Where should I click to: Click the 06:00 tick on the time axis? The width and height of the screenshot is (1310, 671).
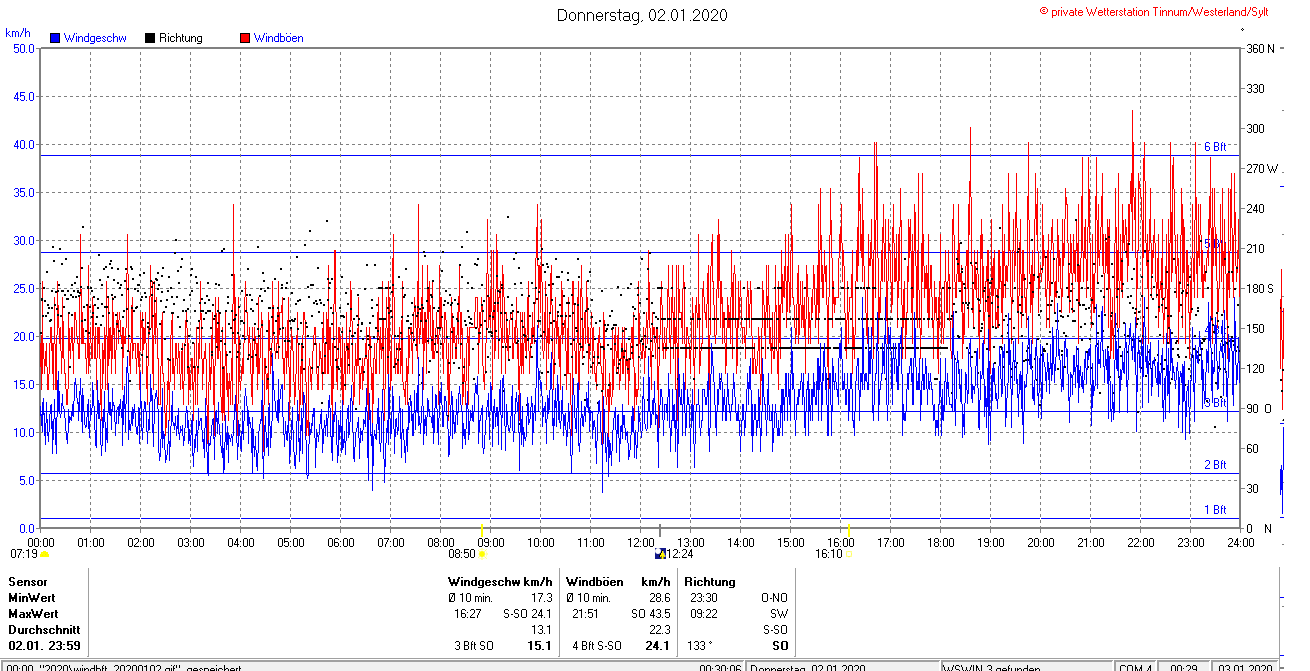(x=341, y=543)
